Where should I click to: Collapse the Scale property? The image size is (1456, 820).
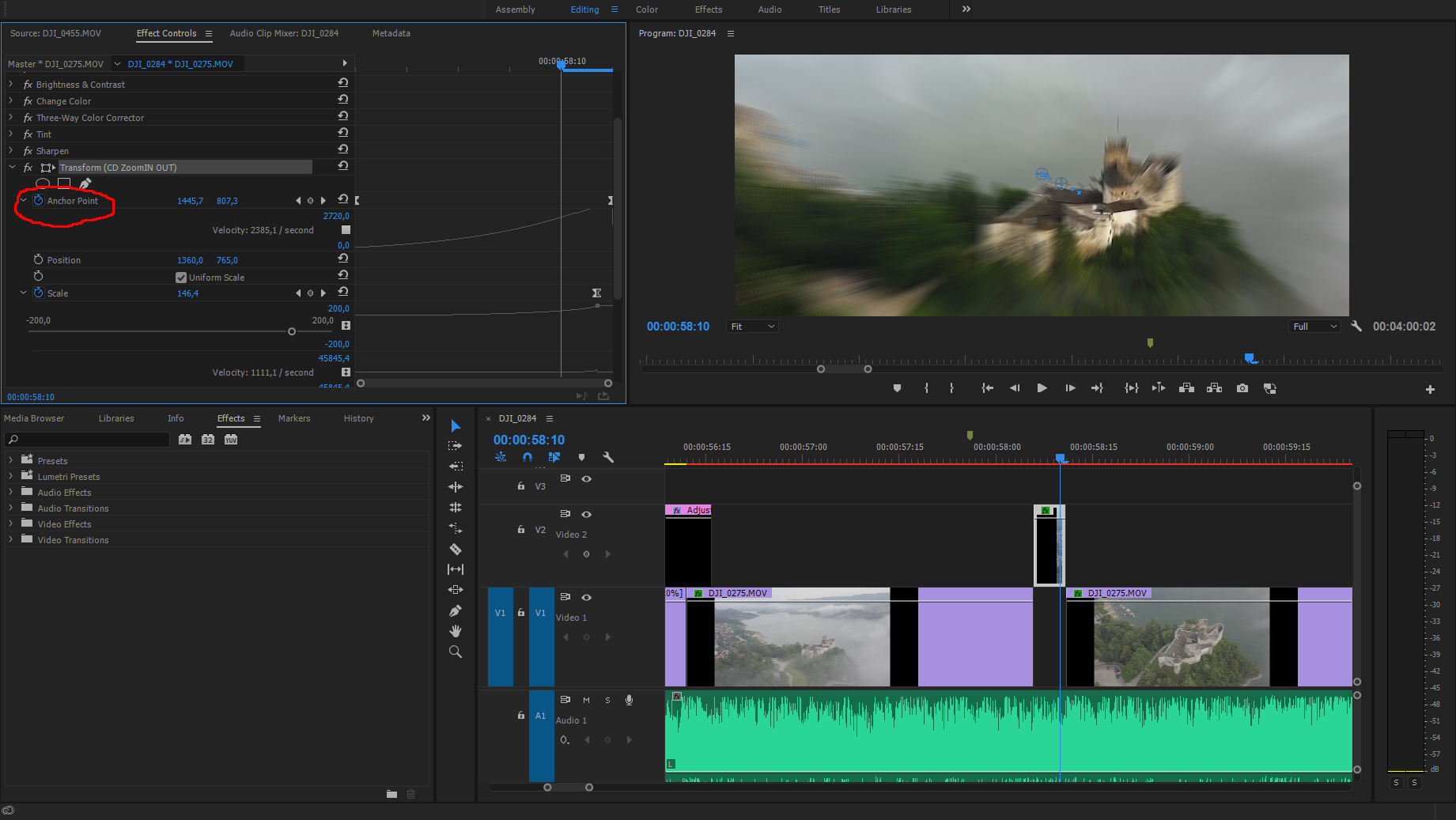click(24, 293)
